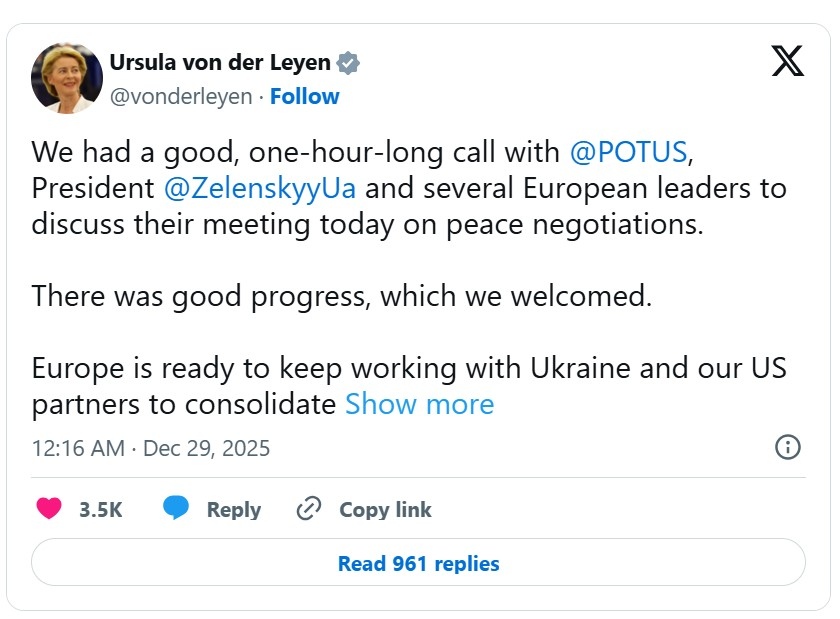Viewport: 840px width, 619px height.
Task: Open the tweet info icon
Action: click(x=788, y=447)
